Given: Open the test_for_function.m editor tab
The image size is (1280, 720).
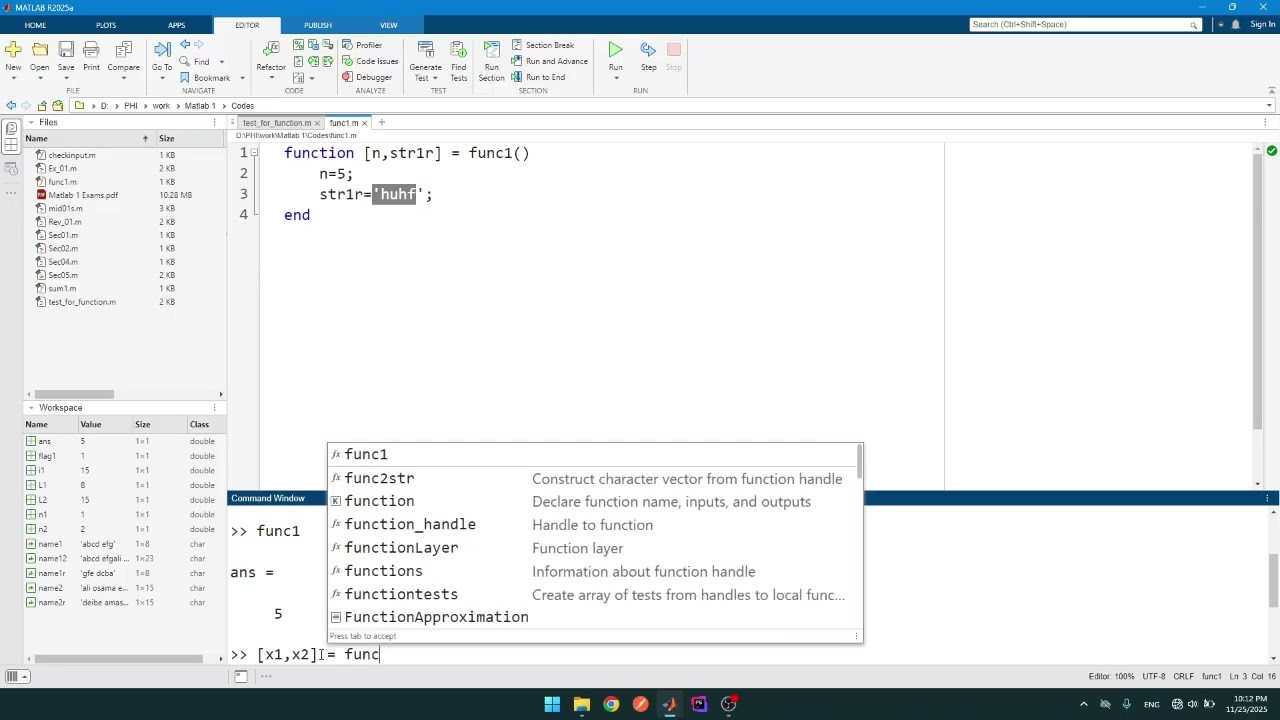Looking at the screenshot, I should click(x=276, y=123).
